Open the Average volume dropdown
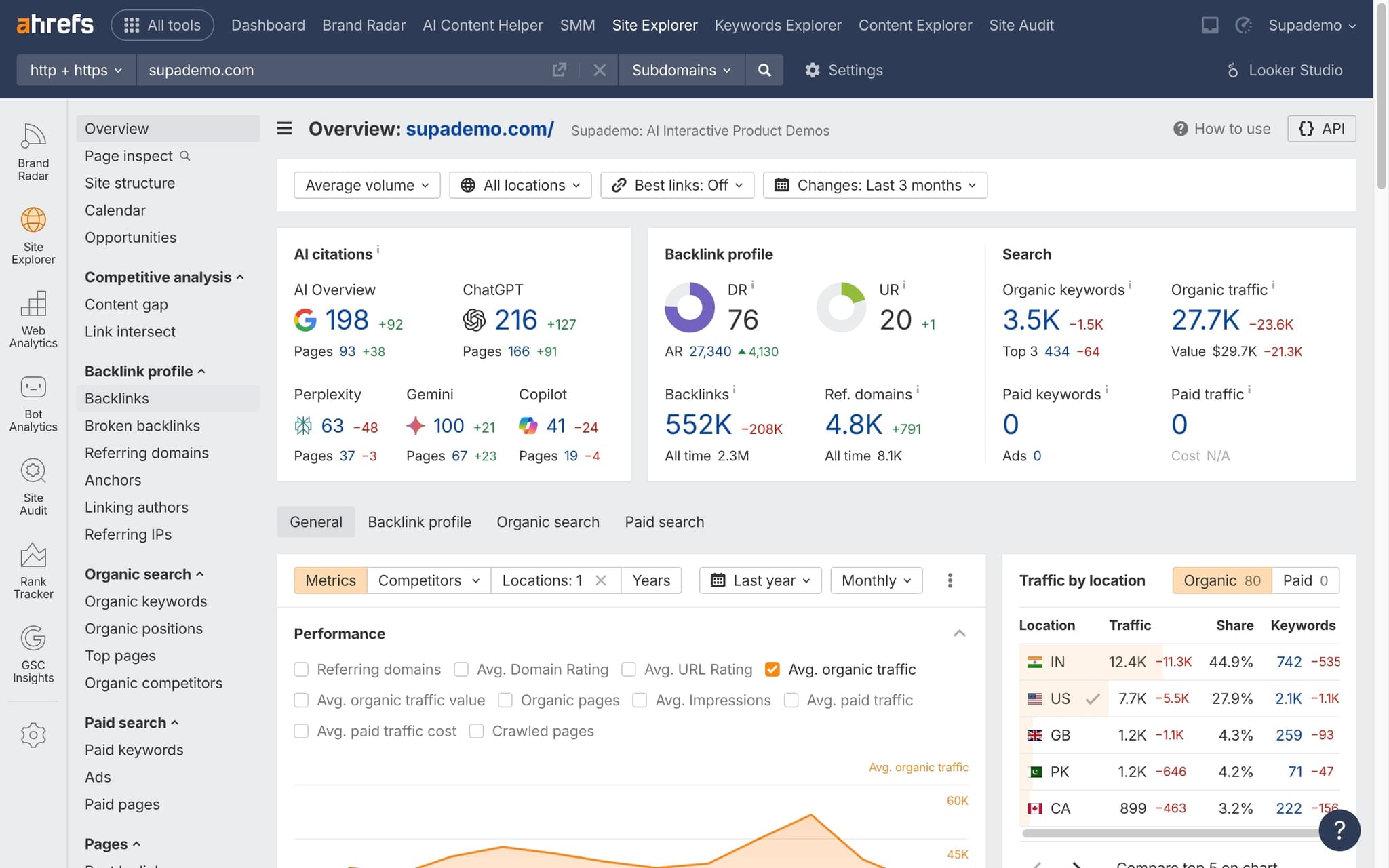 pyautogui.click(x=367, y=185)
